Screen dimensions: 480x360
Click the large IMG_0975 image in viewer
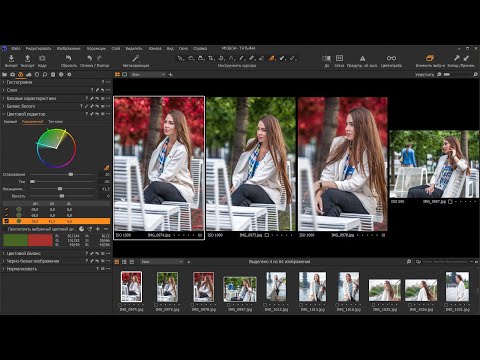pyautogui.click(x=251, y=164)
